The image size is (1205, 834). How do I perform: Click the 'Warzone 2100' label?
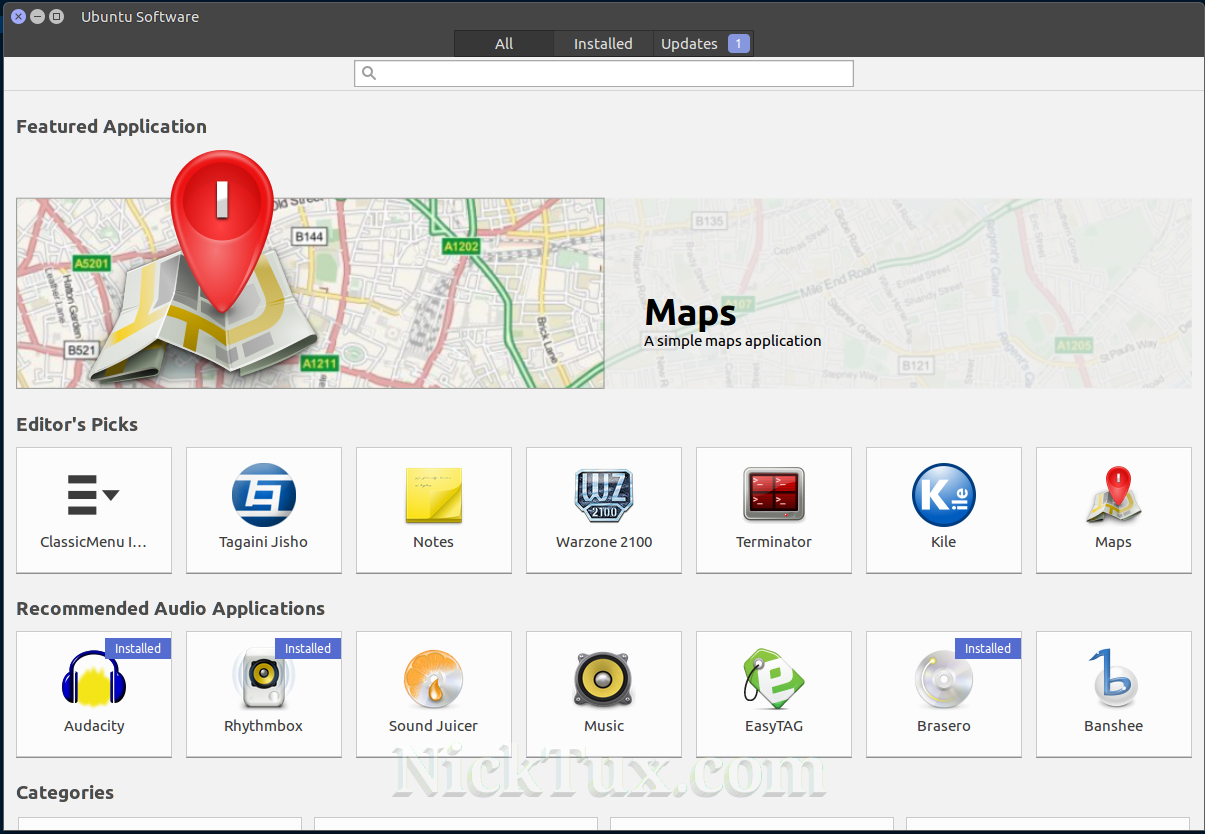[604, 542]
